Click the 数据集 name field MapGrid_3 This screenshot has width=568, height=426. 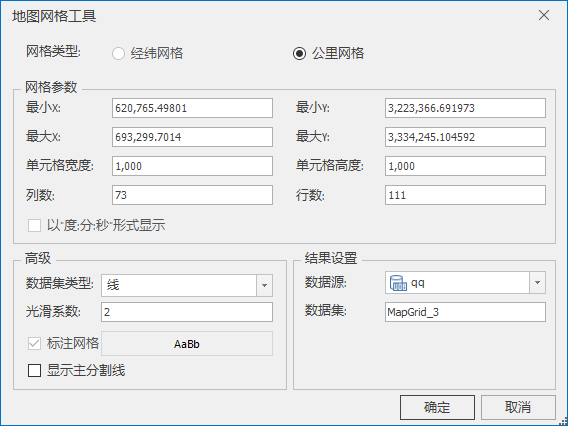465,312
